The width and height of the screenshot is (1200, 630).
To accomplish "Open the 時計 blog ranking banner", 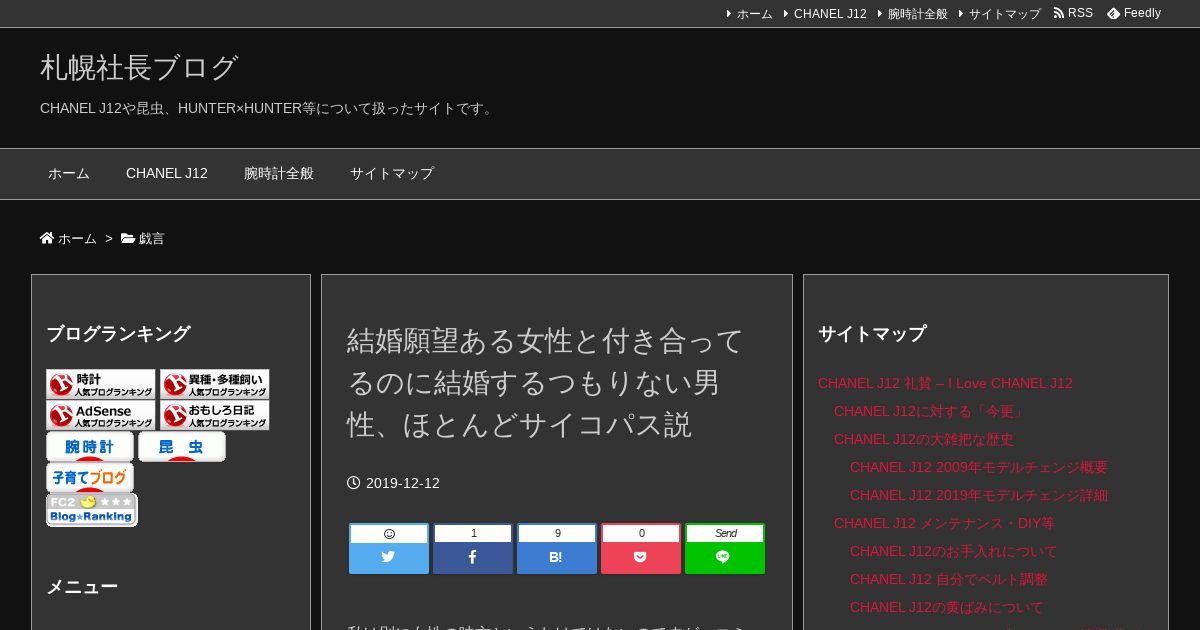I will pyautogui.click(x=101, y=384).
